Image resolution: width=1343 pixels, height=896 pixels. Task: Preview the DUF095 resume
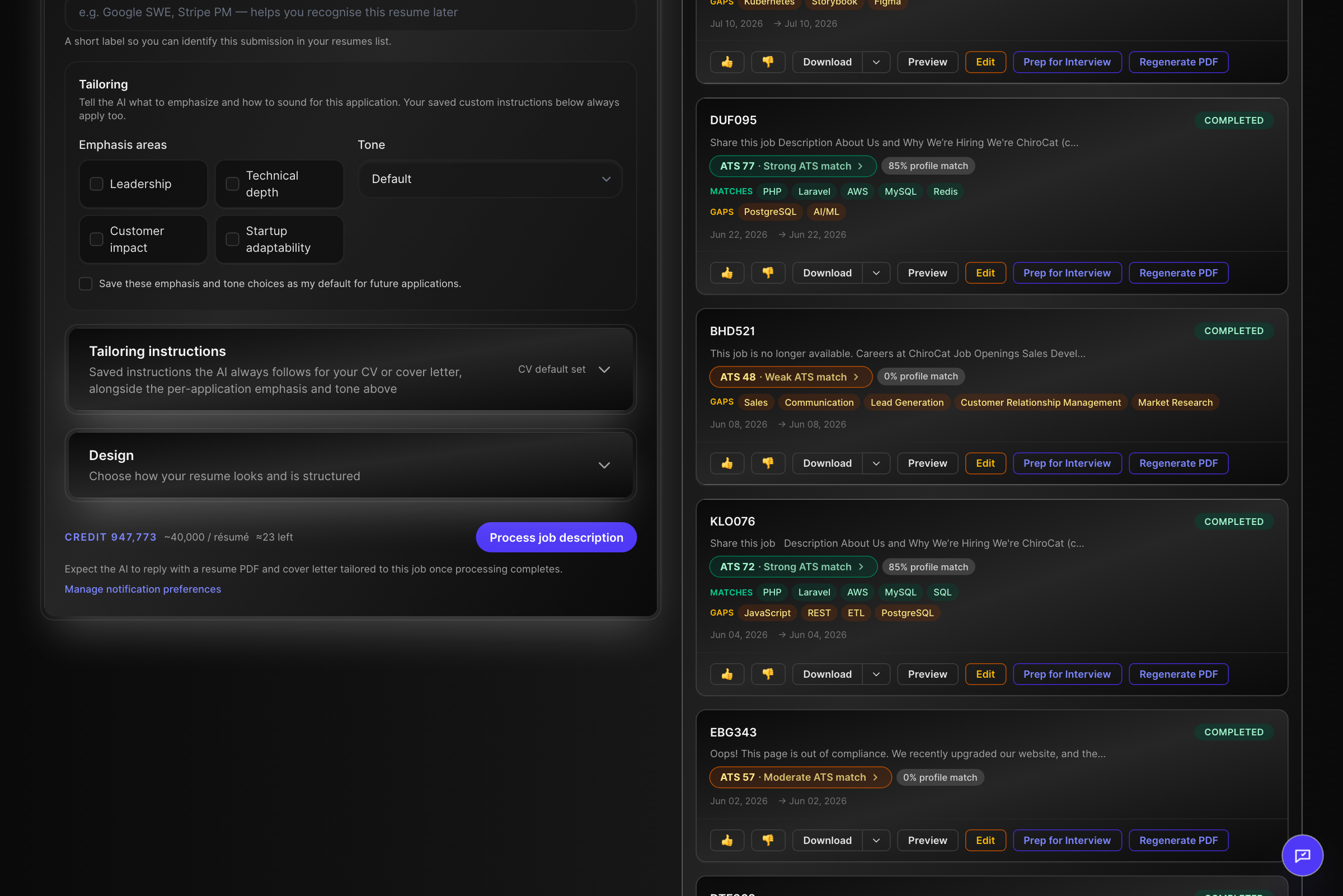pyautogui.click(x=927, y=273)
